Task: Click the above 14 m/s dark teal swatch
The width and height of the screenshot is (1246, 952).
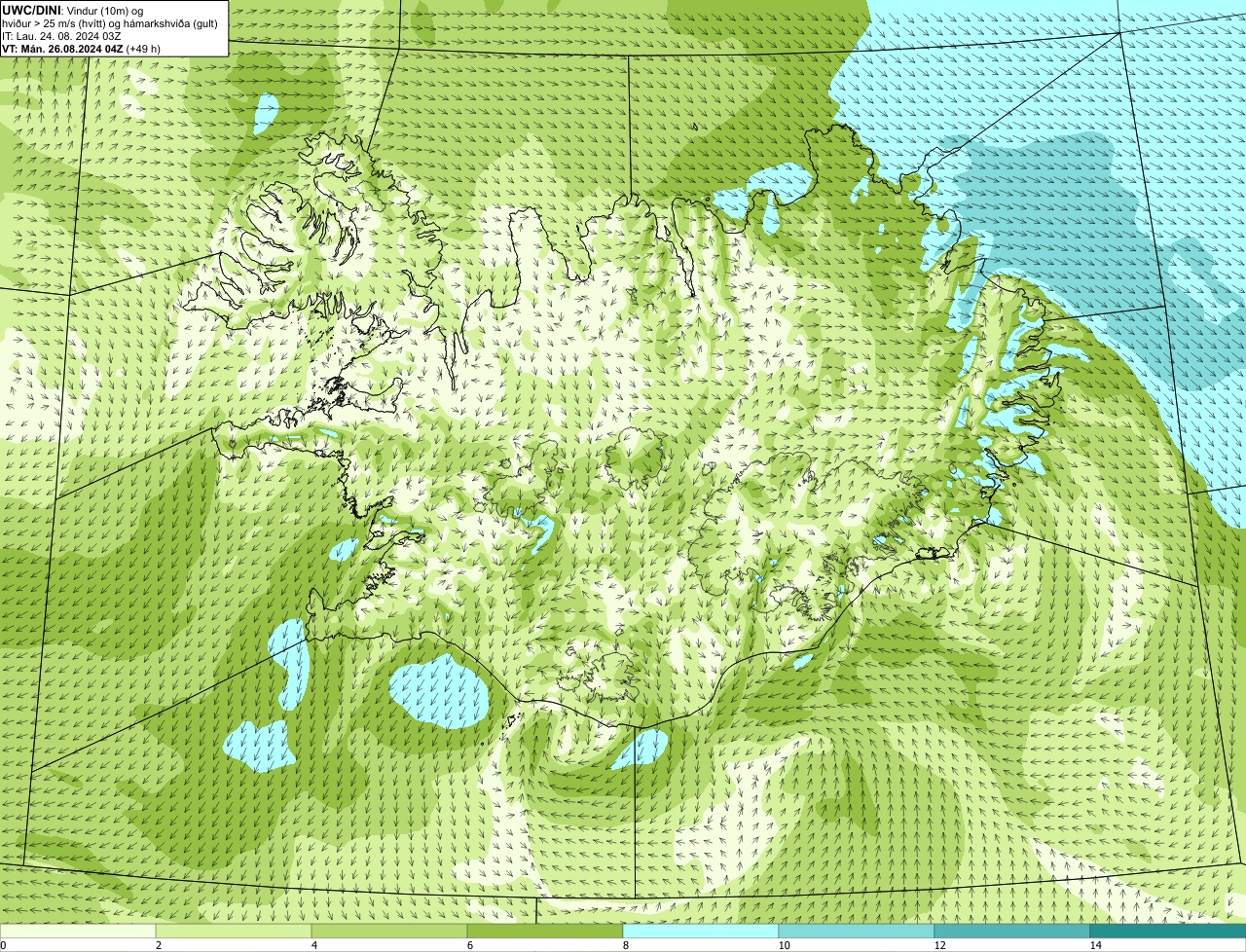Action: [x=1168, y=931]
